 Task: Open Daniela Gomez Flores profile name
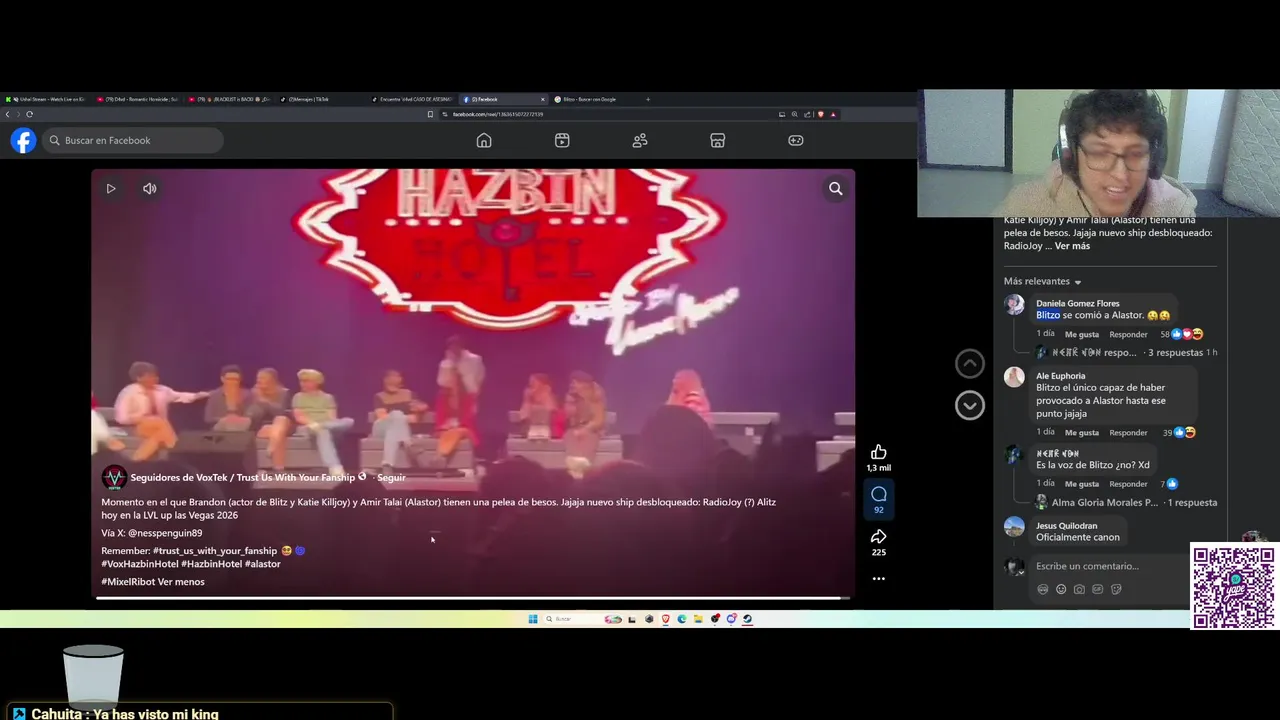[x=1078, y=304]
